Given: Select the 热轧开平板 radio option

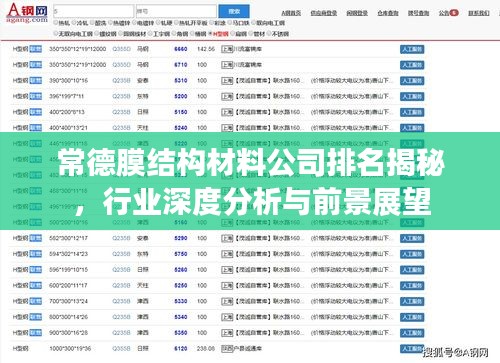Looking at the screenshot, I should coord(177,23).
